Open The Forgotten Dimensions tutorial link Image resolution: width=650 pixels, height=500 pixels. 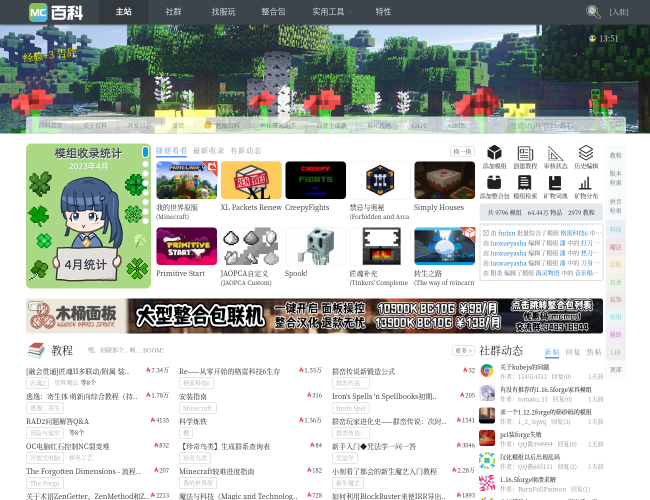83,471
